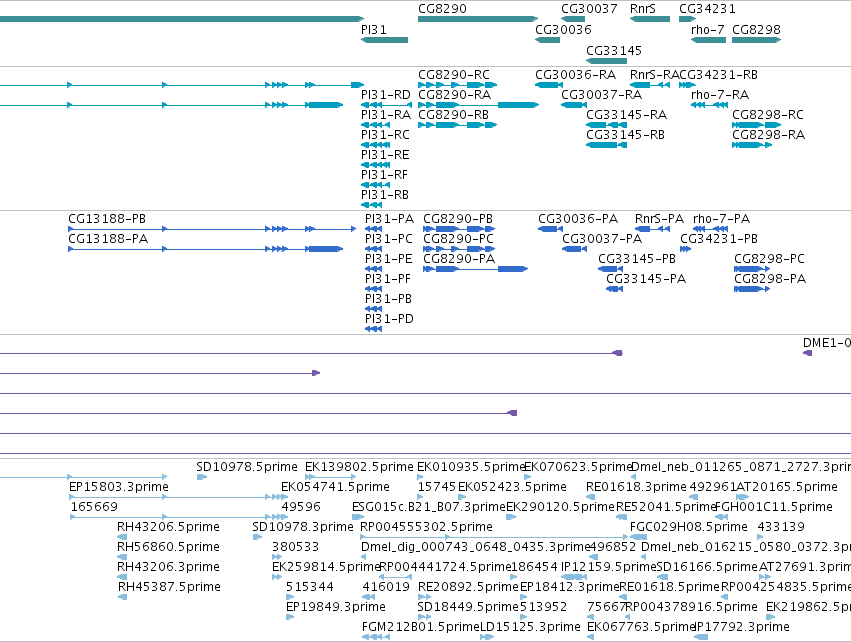Select the CG30037 gene label
Image resolution: width=851 pixels, height=642 pixels.
[589, 9]
